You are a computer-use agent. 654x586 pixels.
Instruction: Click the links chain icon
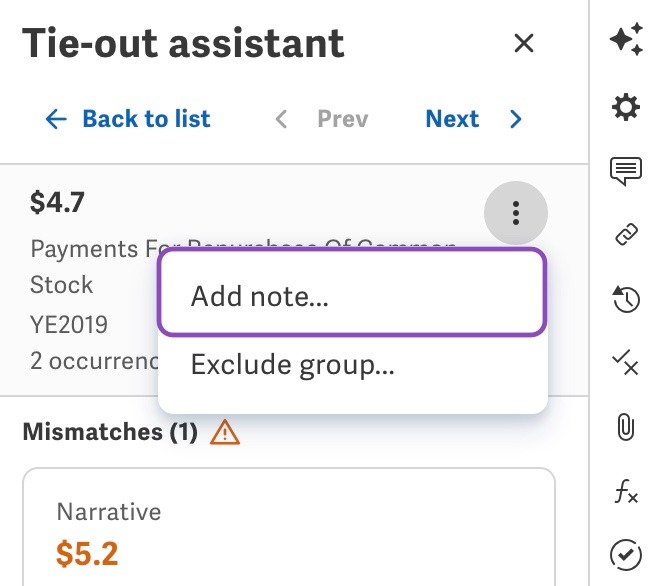(626, 234)
